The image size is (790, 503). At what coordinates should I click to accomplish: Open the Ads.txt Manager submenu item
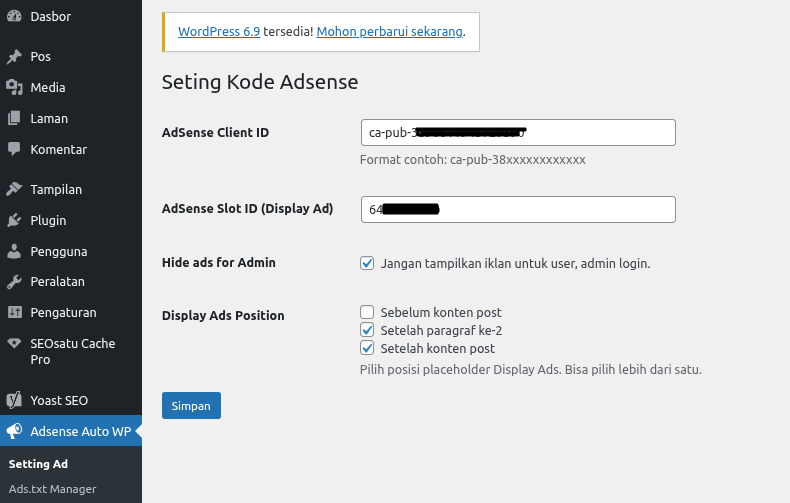(x=52, y=489)
